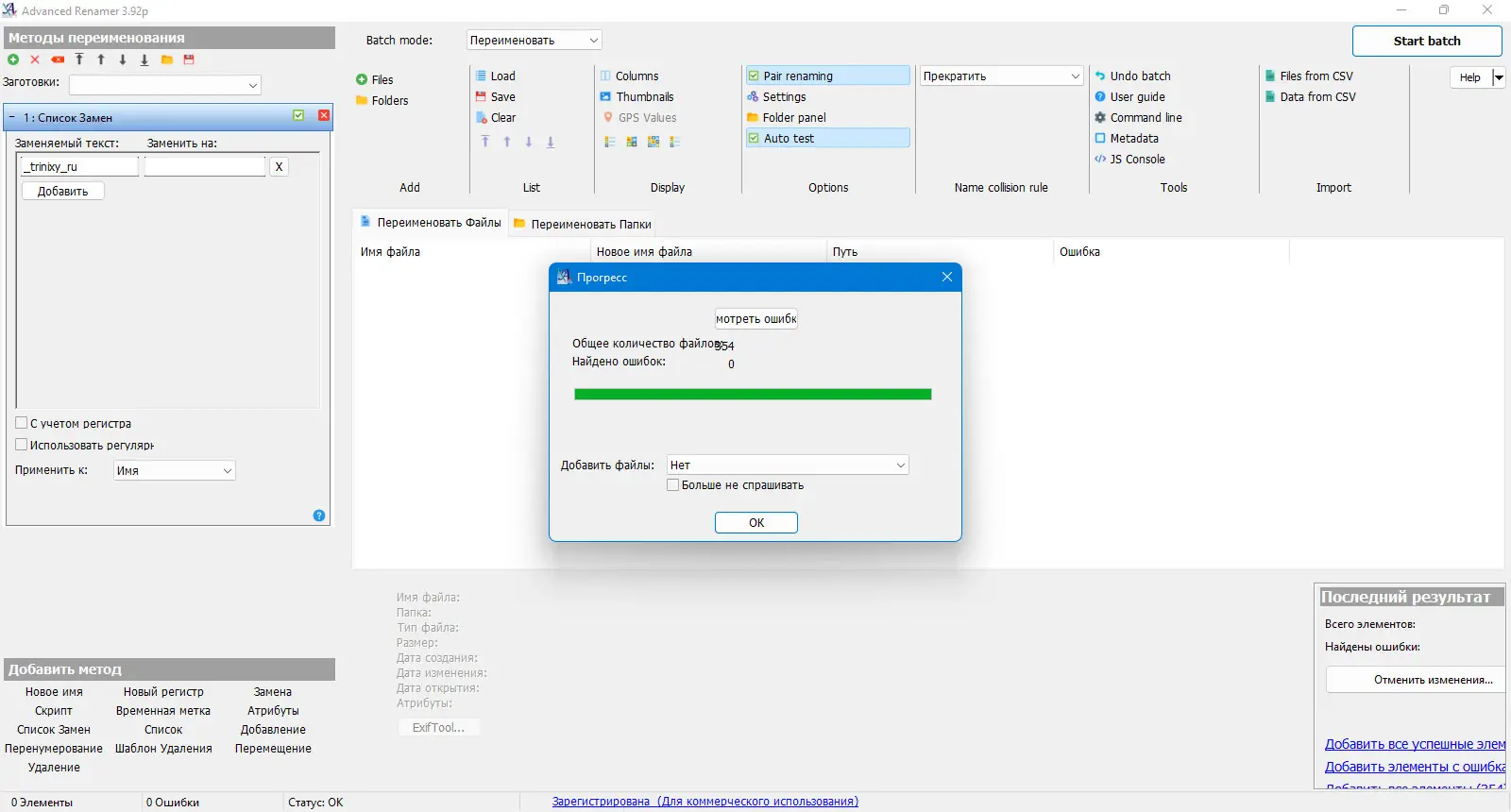Open the Name collision rule dropdown
This screenshot has width=1511, height=812.
click(1001, 76)
